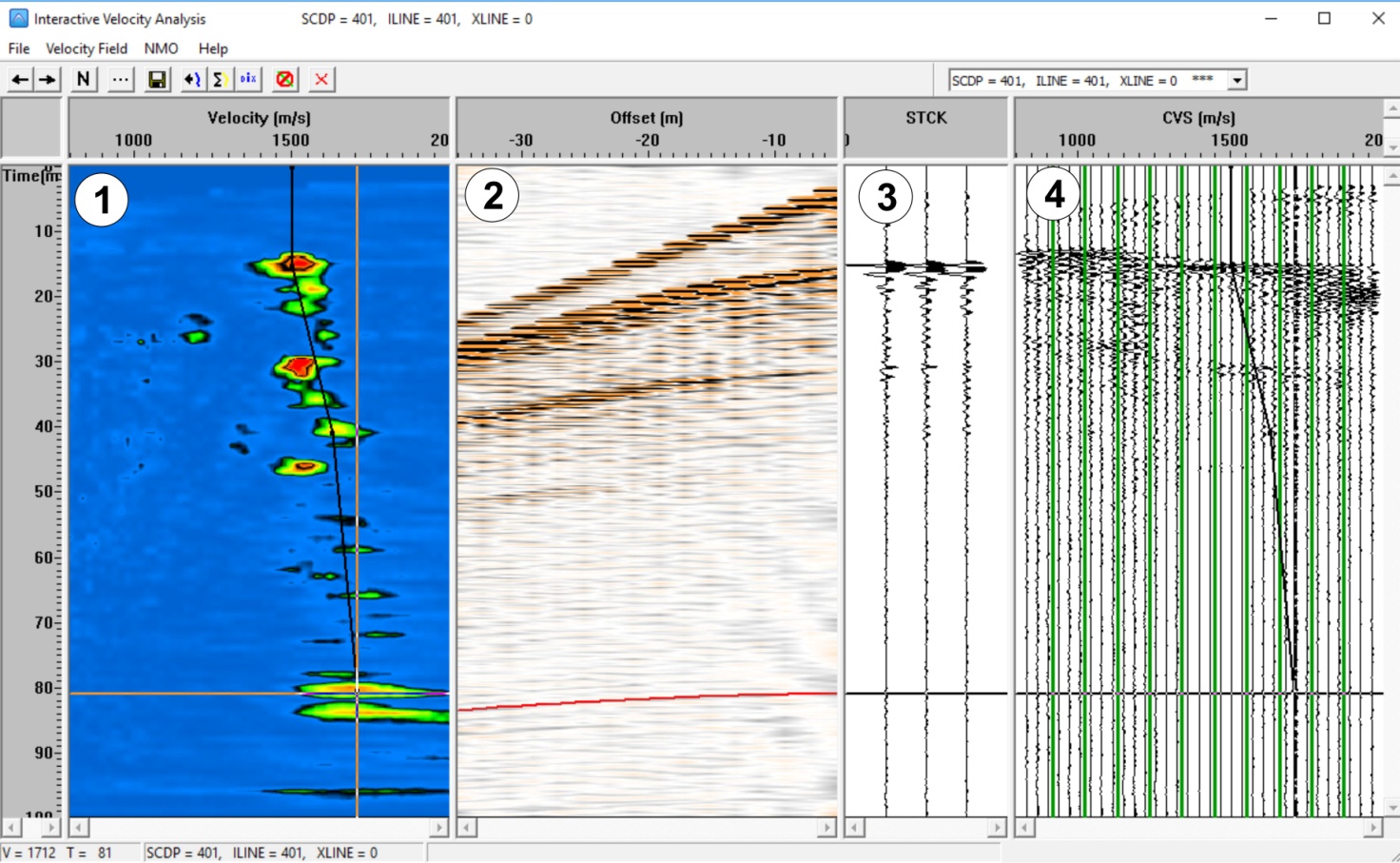Click the CVS (m/s) panel header

[1198, 127]
